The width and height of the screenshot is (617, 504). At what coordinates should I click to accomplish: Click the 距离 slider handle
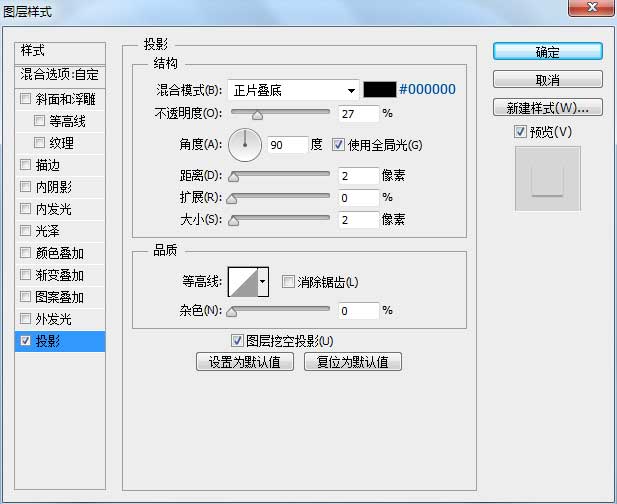coord(233,177)
